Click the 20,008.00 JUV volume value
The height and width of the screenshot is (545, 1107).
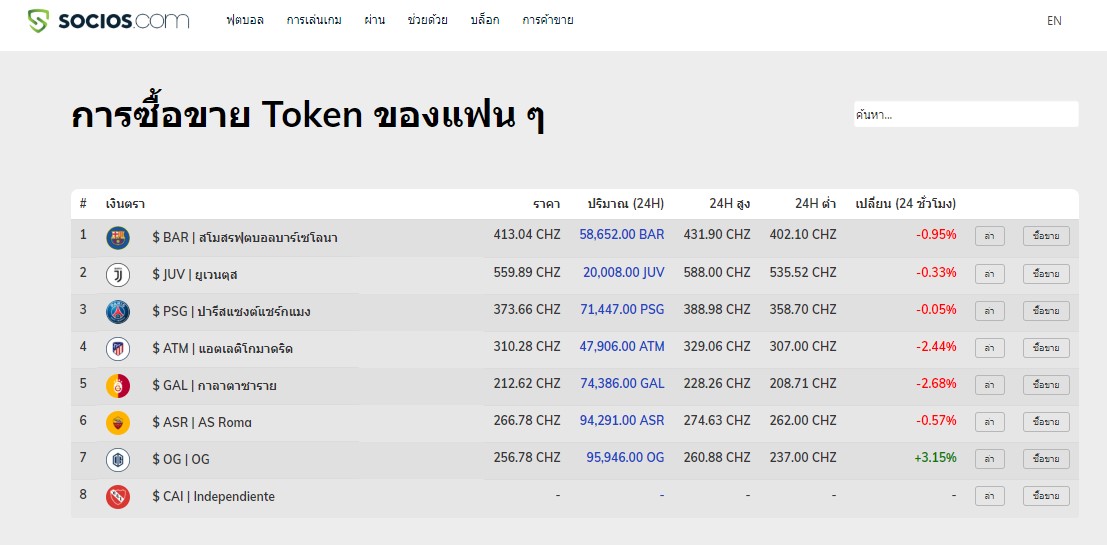(623, 272)
